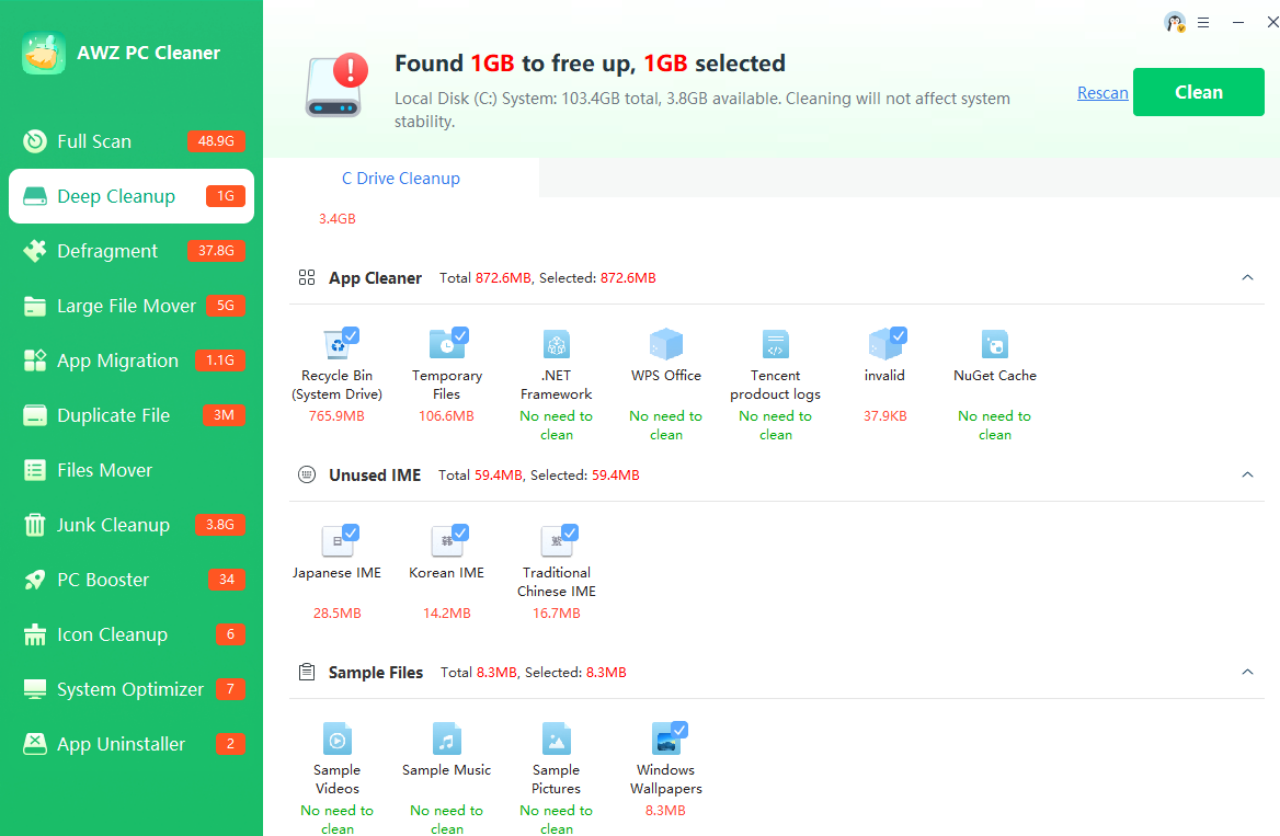Screen dimensions: 1280x836
Task: Click the Rescan link
Action: [1103, 93]
